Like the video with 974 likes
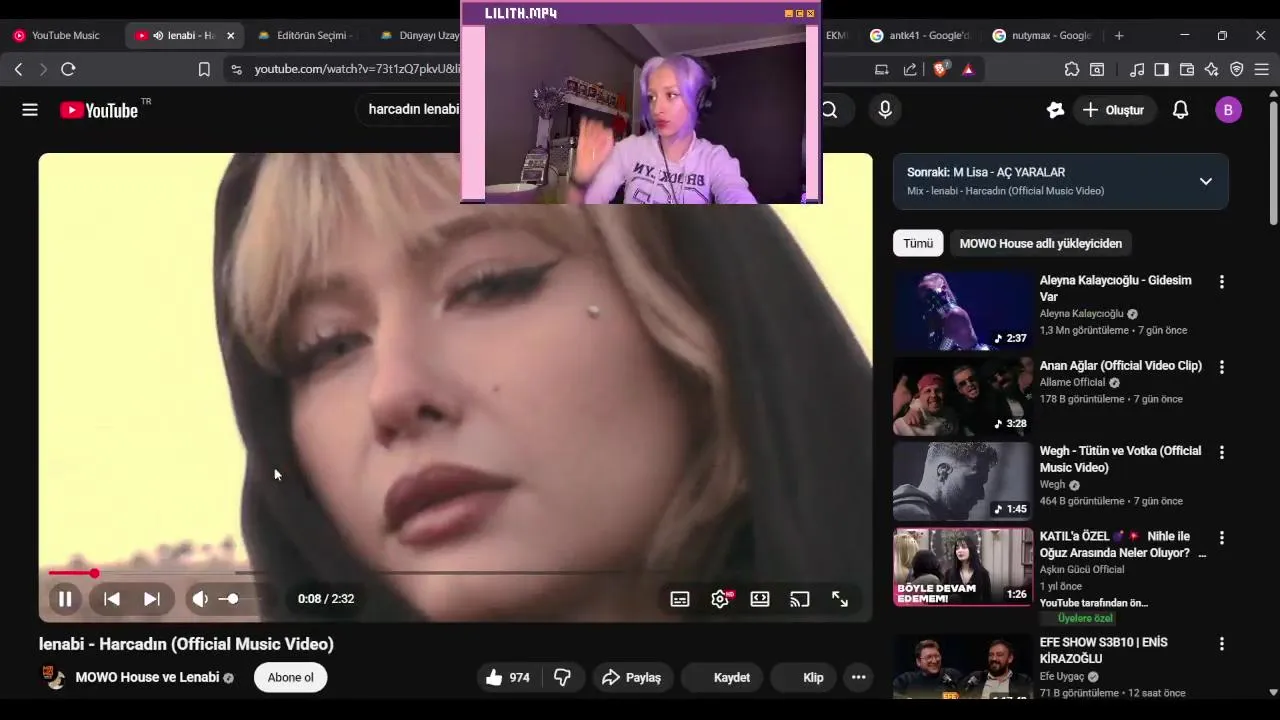This screenshot has height=720, width=1280. point(507,677)
